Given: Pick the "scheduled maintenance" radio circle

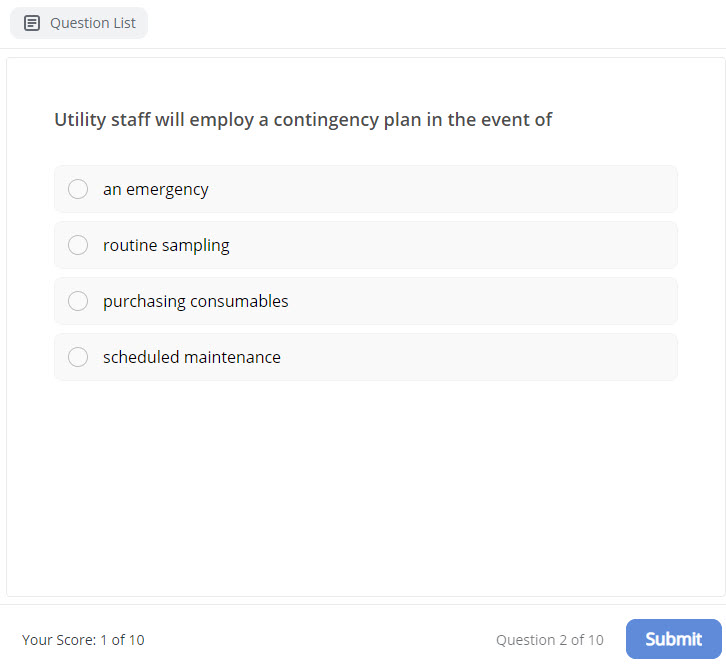Looking at the screenshot, I should pyautogui.click(x=78, y=357).
